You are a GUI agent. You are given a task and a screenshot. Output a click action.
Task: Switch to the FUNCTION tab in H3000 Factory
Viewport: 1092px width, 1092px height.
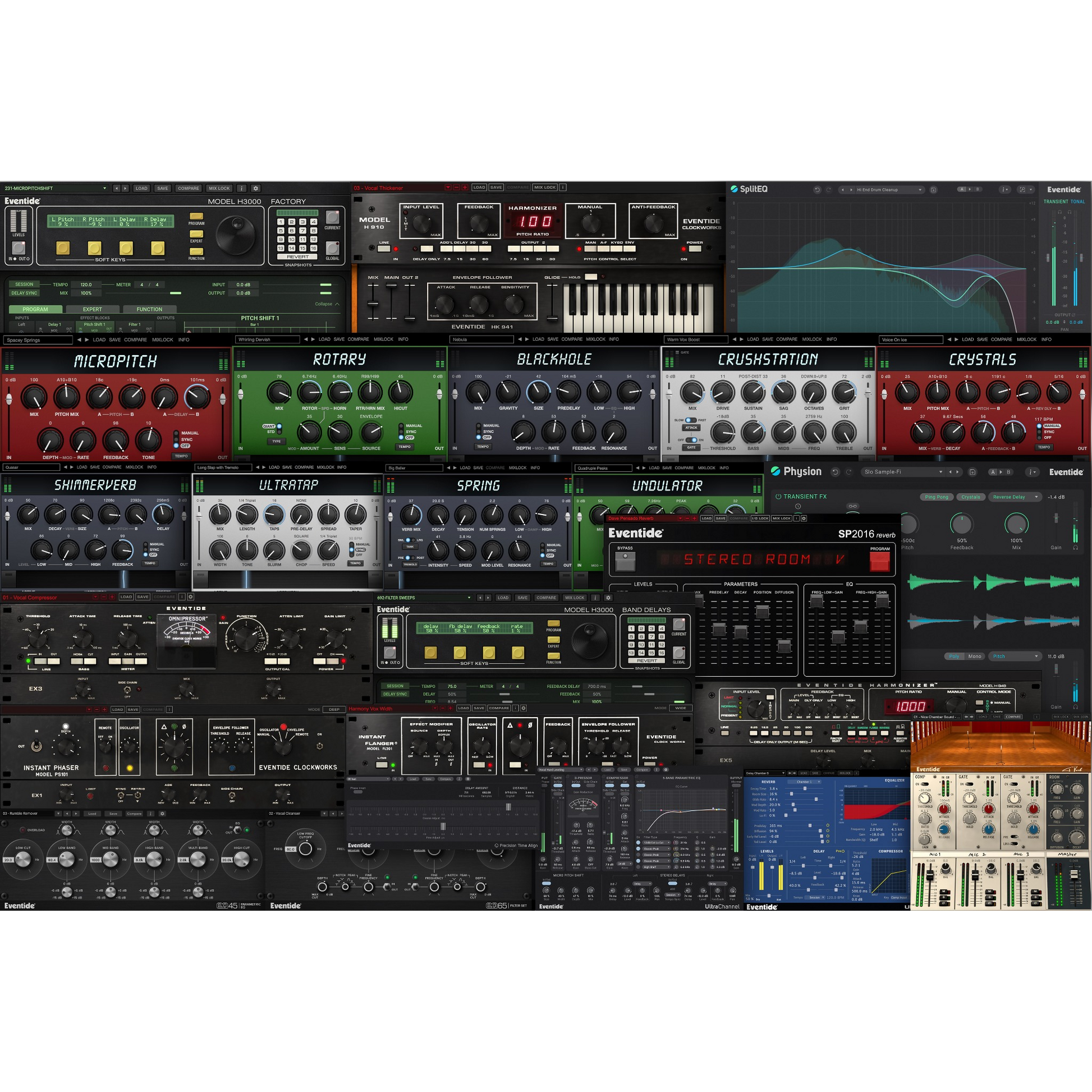(x=149, y=309)
